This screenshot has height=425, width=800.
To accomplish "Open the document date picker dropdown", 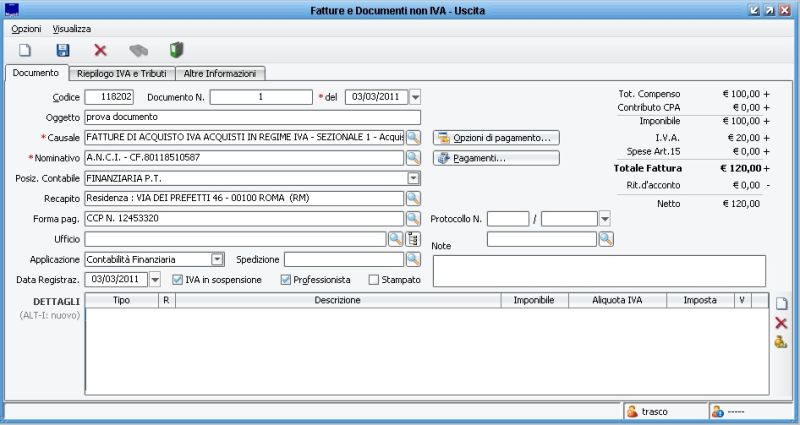I will tap(415, 97).
